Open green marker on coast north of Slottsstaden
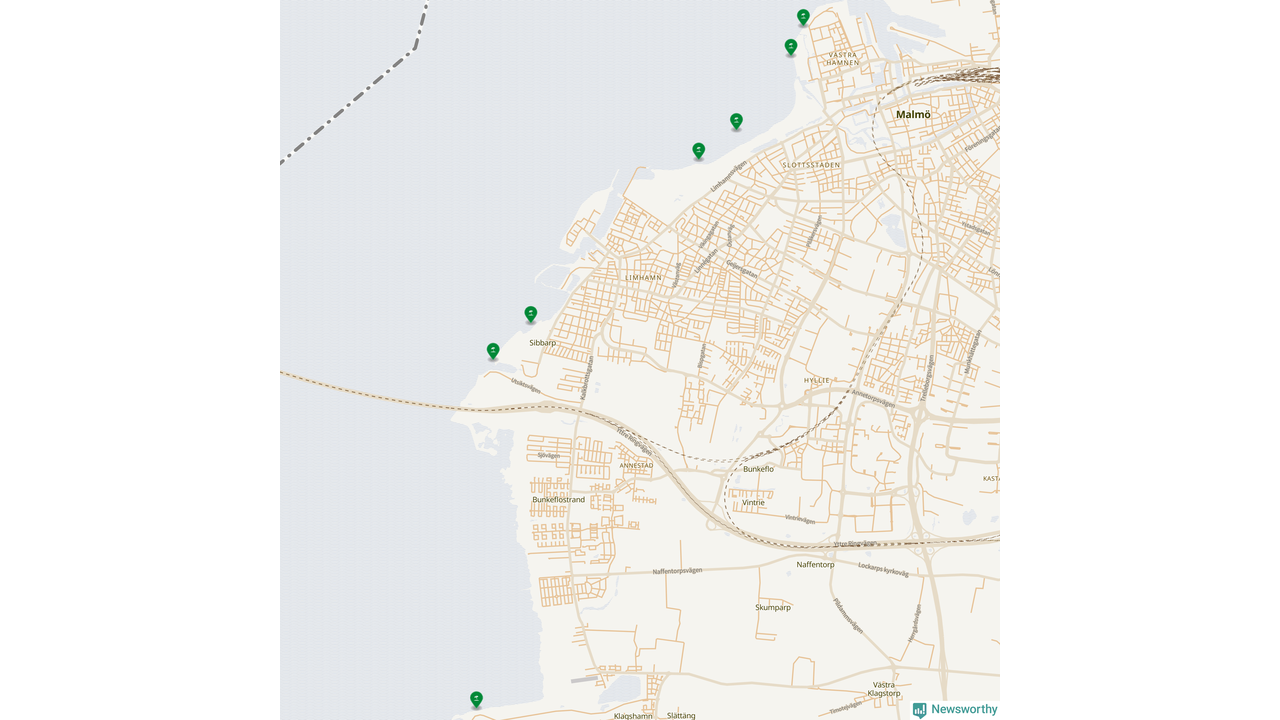 coord(736,121)
